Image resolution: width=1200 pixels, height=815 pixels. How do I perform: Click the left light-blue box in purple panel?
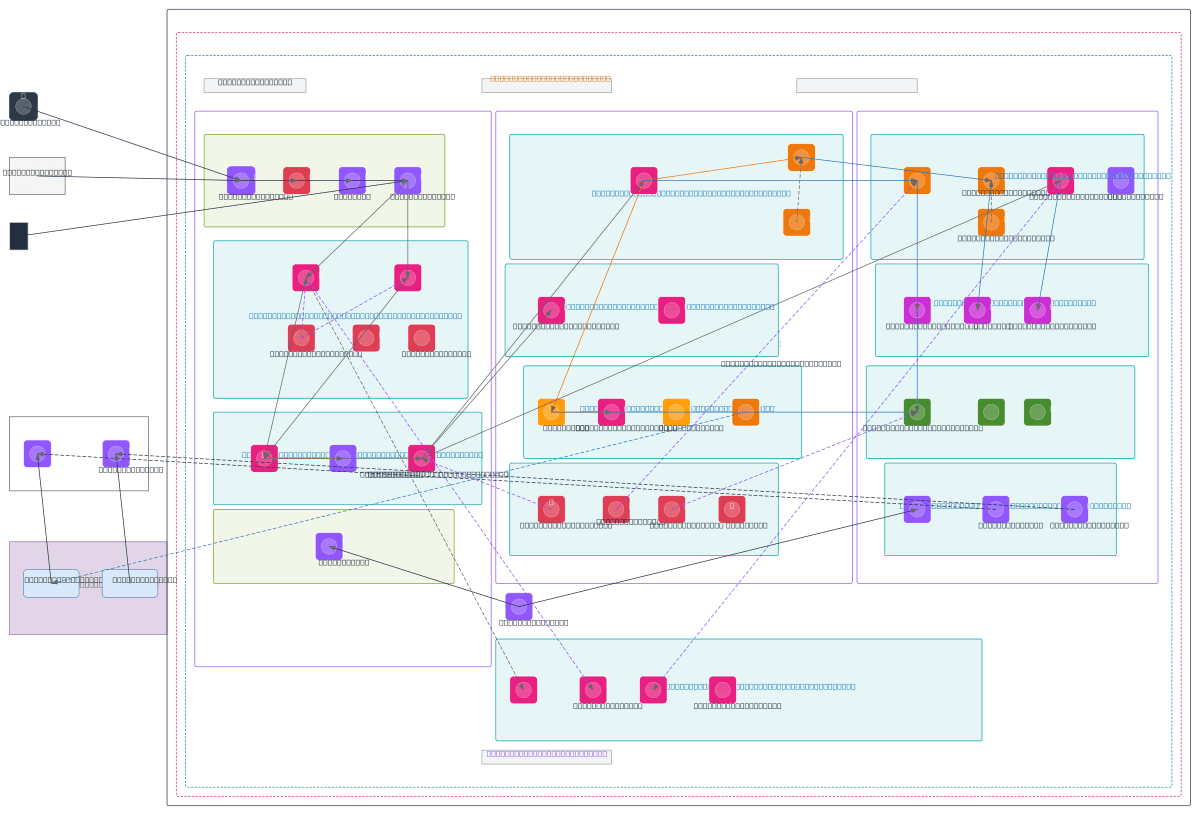[x=51, y=583]
